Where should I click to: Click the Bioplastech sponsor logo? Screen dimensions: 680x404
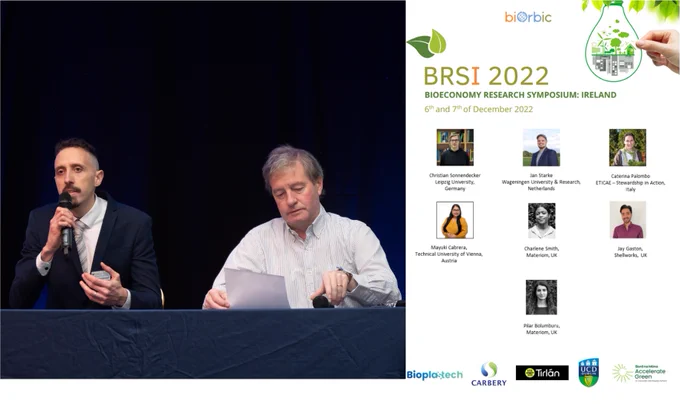(x=435, y=375)
